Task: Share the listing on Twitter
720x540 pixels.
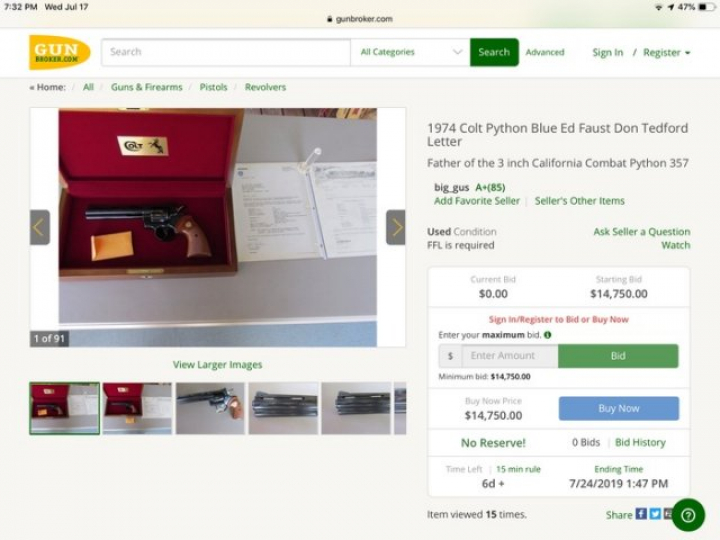Action: tap(655, 514)
